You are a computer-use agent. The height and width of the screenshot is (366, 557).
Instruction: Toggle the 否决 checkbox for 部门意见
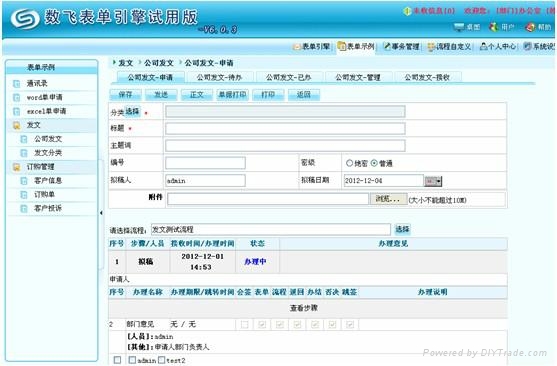(x=332, y=324)
